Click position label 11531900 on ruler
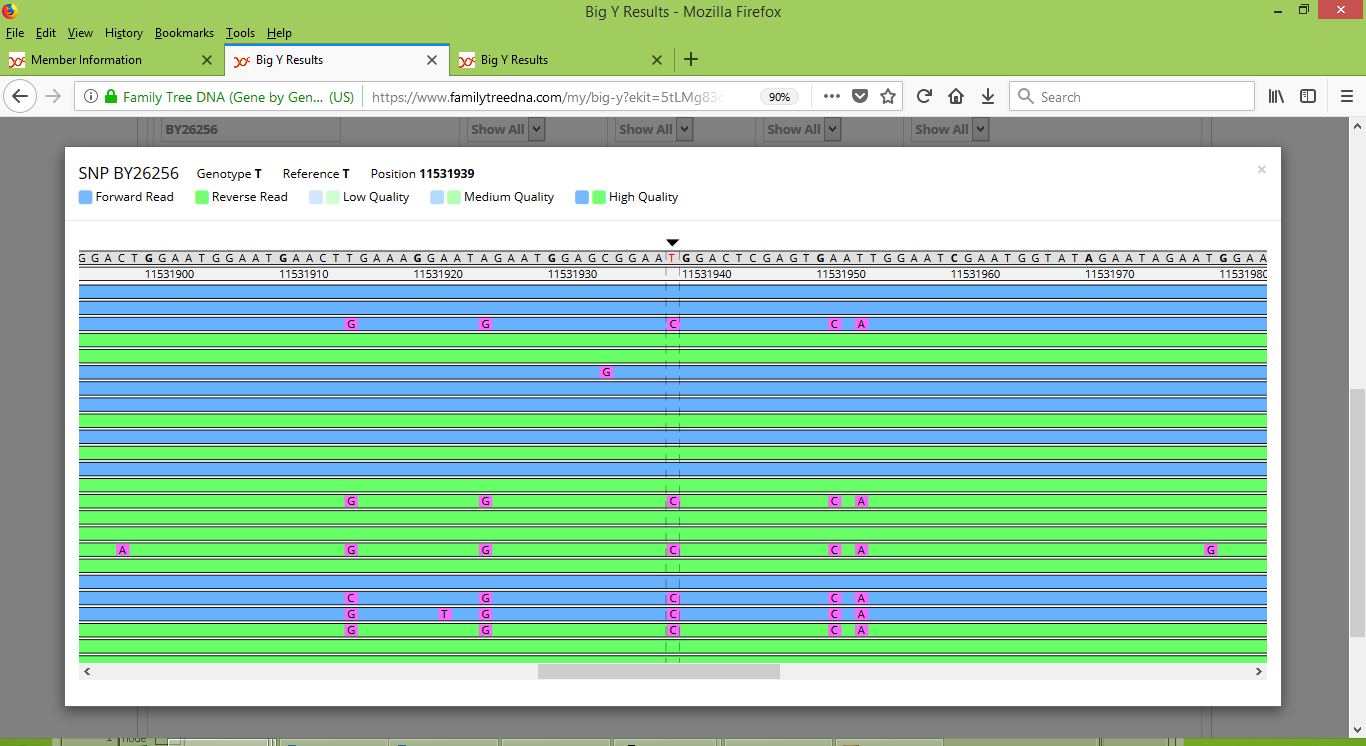This screenshot has height=746, width=1366. point(170,274)
